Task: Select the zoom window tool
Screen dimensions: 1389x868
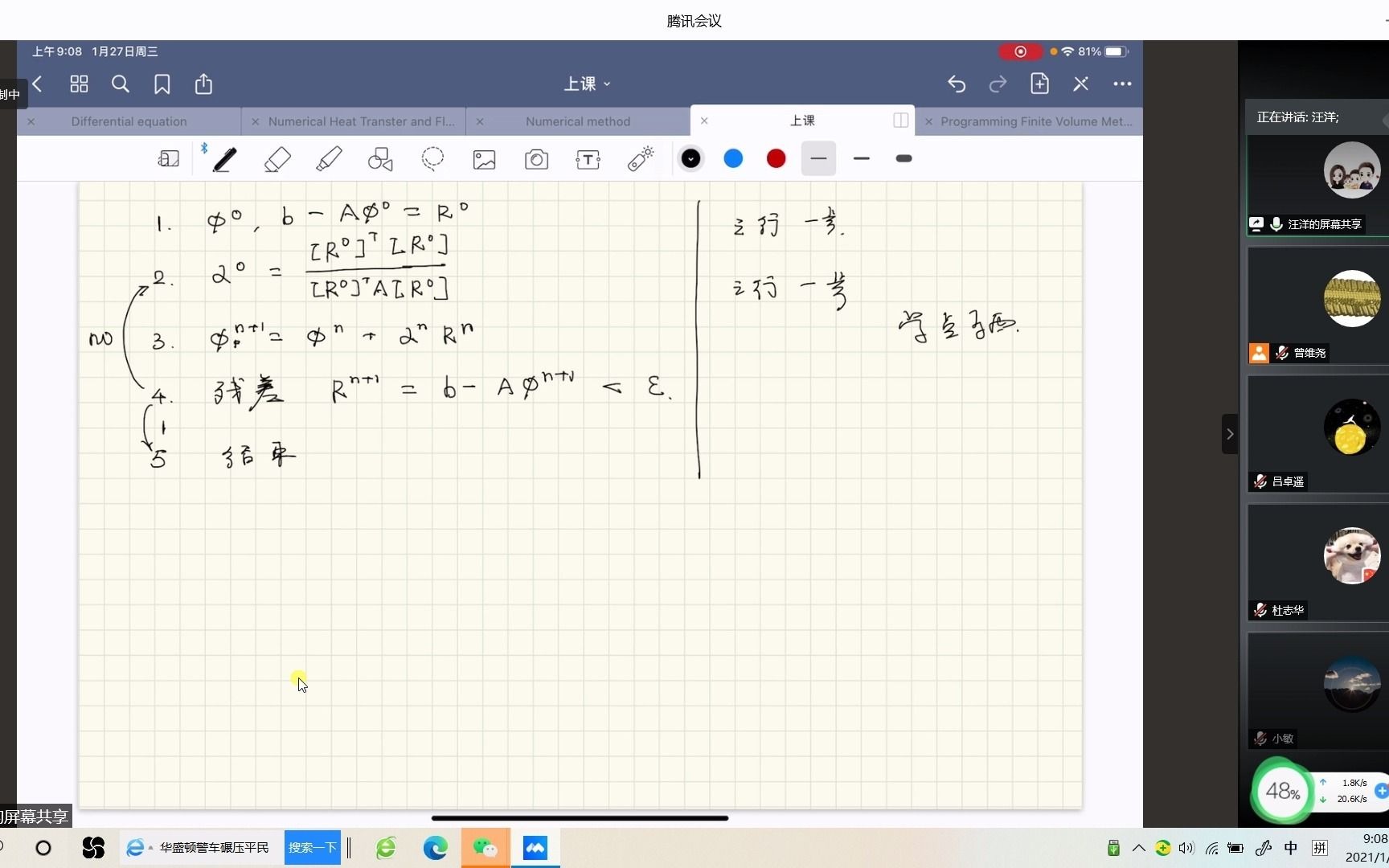Action: tap(169, 159)
